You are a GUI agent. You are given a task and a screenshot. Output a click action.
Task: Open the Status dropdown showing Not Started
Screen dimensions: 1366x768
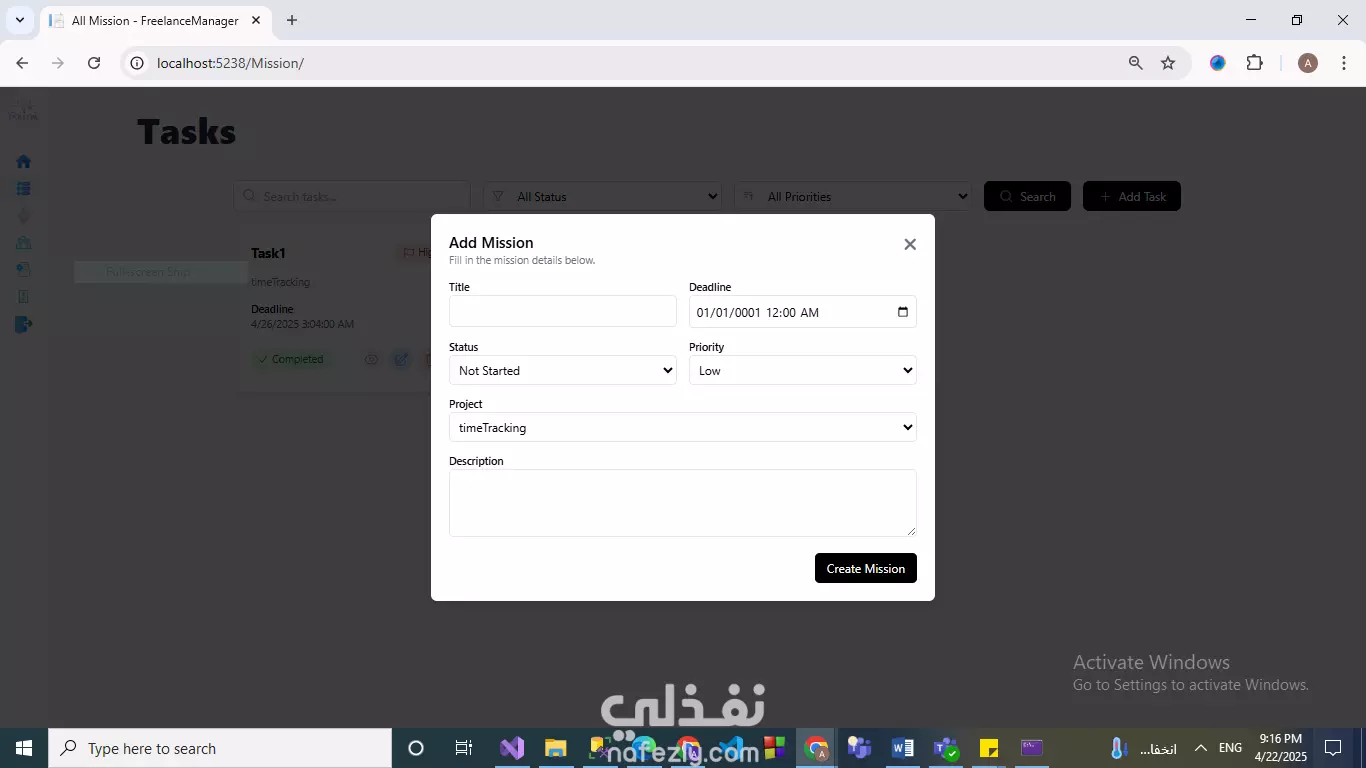[x=563, y=370]
